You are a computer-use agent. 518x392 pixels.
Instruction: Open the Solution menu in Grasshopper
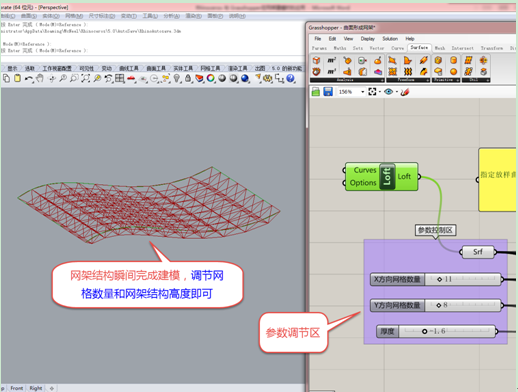(390, 39)
